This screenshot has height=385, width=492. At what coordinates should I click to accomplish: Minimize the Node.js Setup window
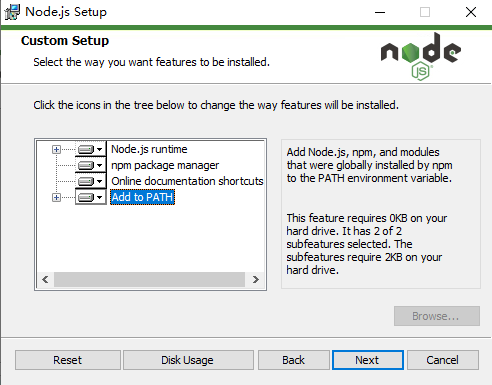(x=380, y=12)
